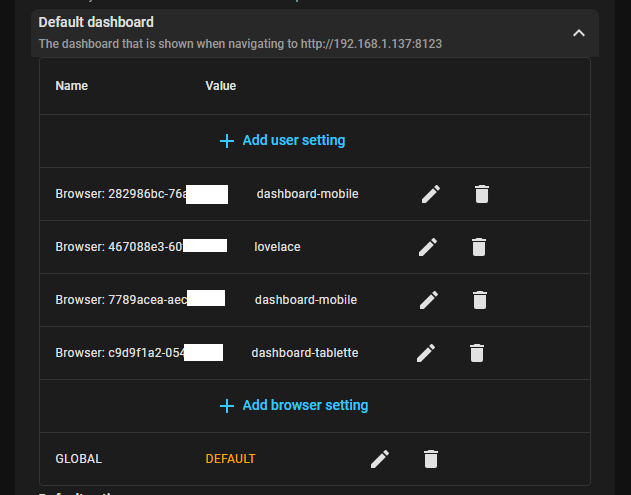Screen dimensions: 631x495
Task: Collapse the Default dashboard section
Action: click(578, 33)
